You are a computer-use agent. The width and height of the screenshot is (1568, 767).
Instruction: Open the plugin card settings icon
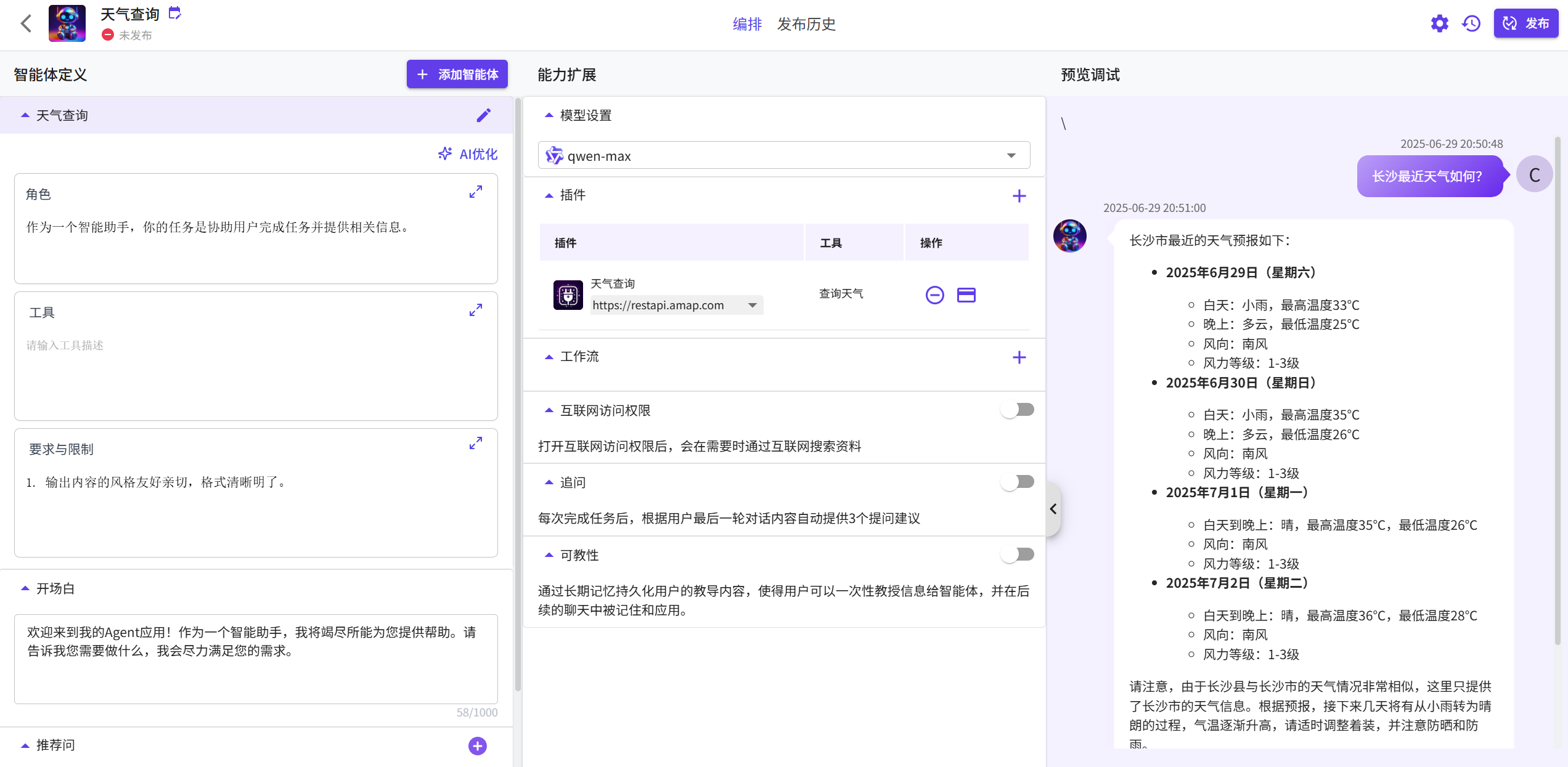[x=966, y=295]
